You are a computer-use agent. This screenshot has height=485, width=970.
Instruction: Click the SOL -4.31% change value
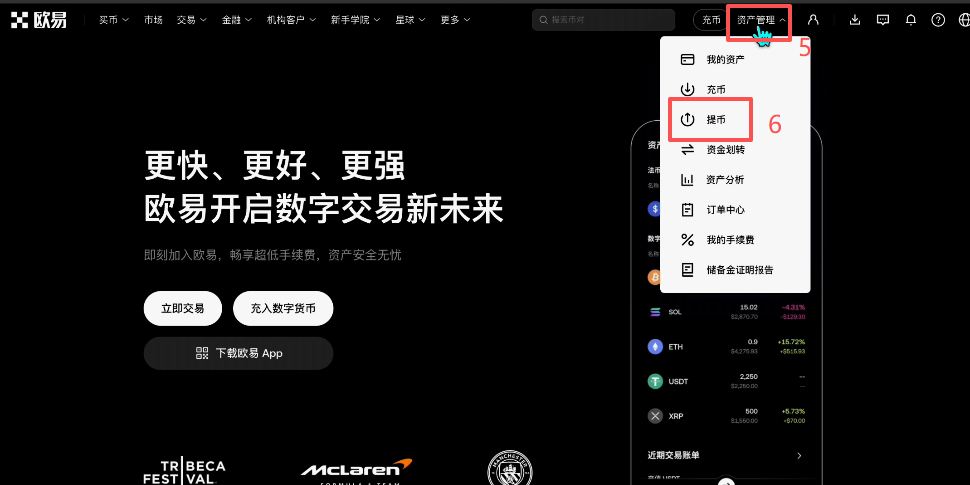point(794,307)
